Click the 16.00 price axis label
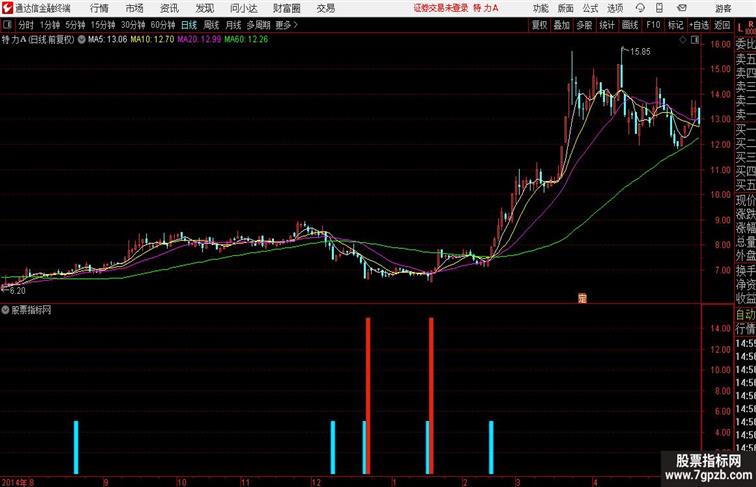The width and height of the screenshot is (756, 487). coord(720,44)
